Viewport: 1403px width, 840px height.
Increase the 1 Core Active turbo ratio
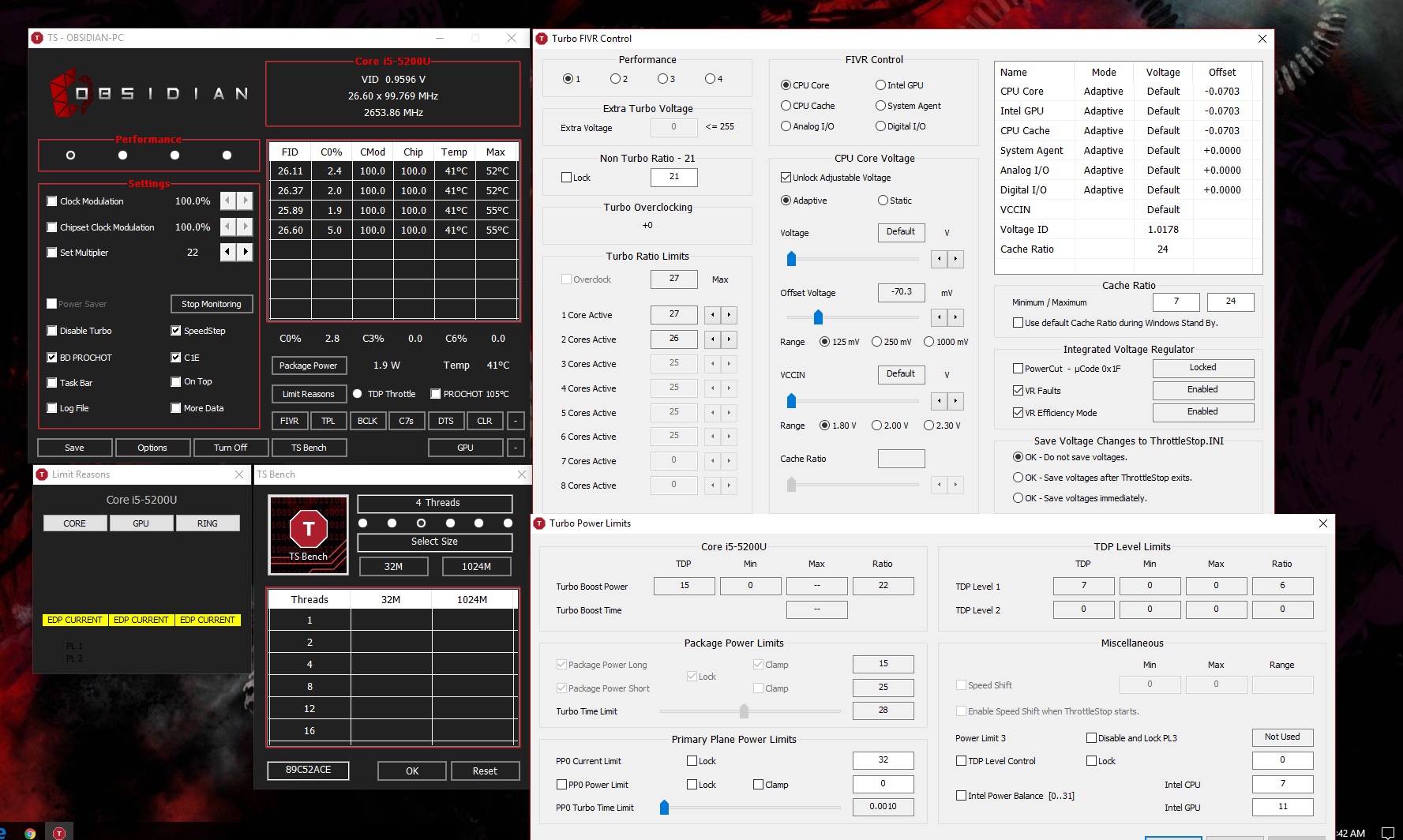pyautogui.click(x=729, y=315)
